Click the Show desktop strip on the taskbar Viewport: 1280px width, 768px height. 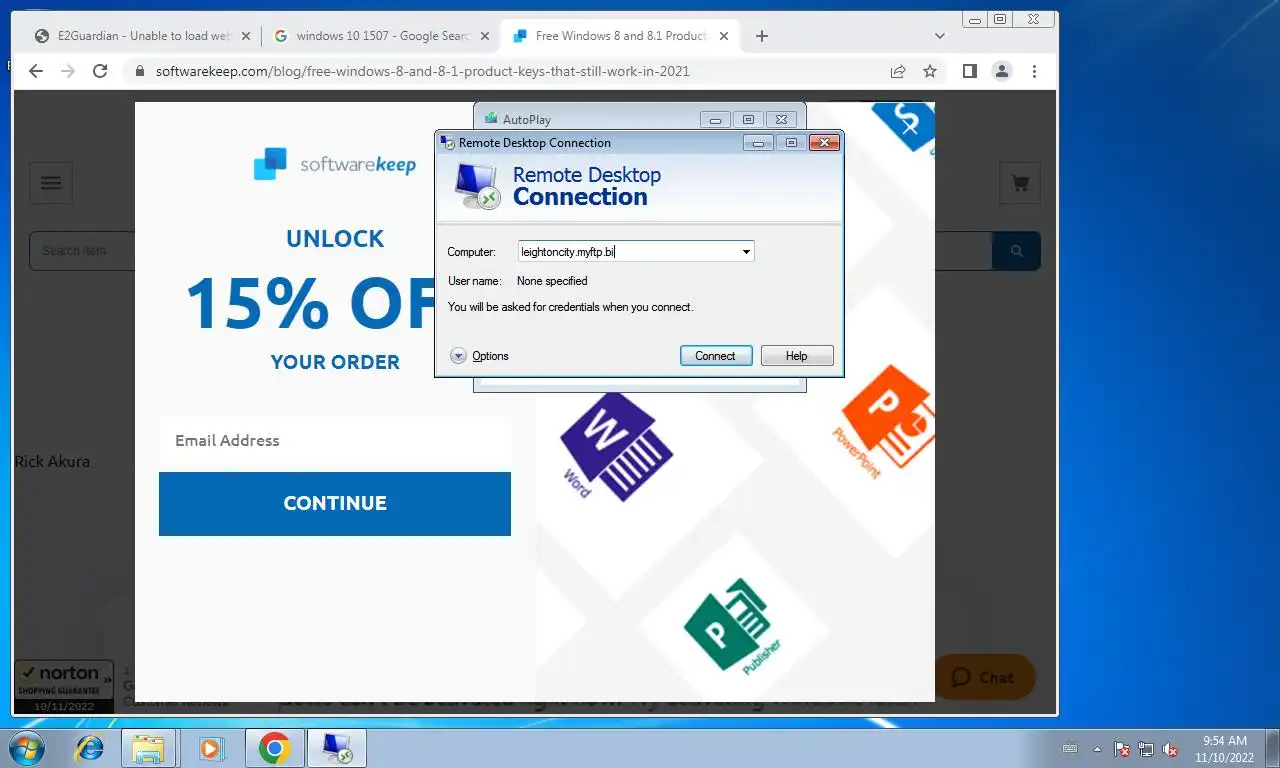tap(1273, 748)
